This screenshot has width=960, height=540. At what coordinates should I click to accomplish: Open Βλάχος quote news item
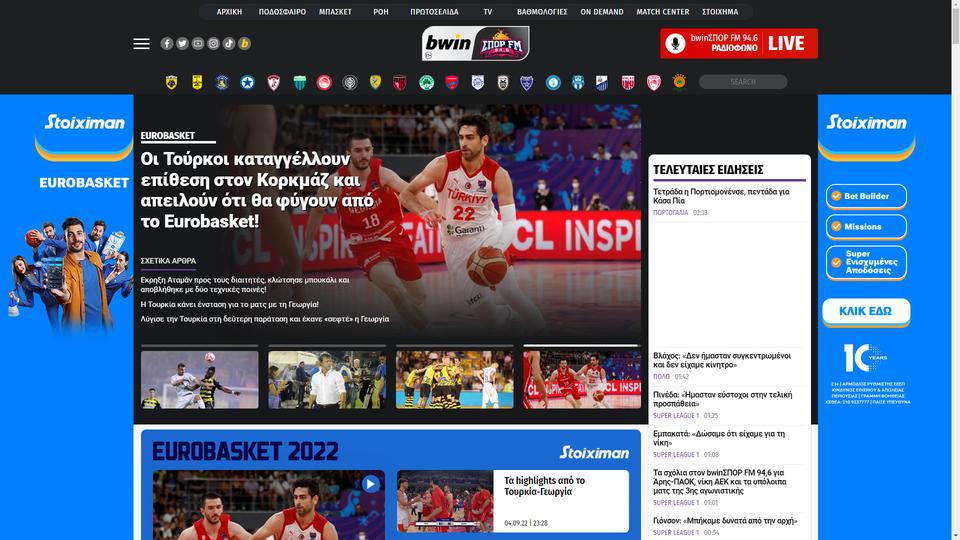(x=722, y=360)
